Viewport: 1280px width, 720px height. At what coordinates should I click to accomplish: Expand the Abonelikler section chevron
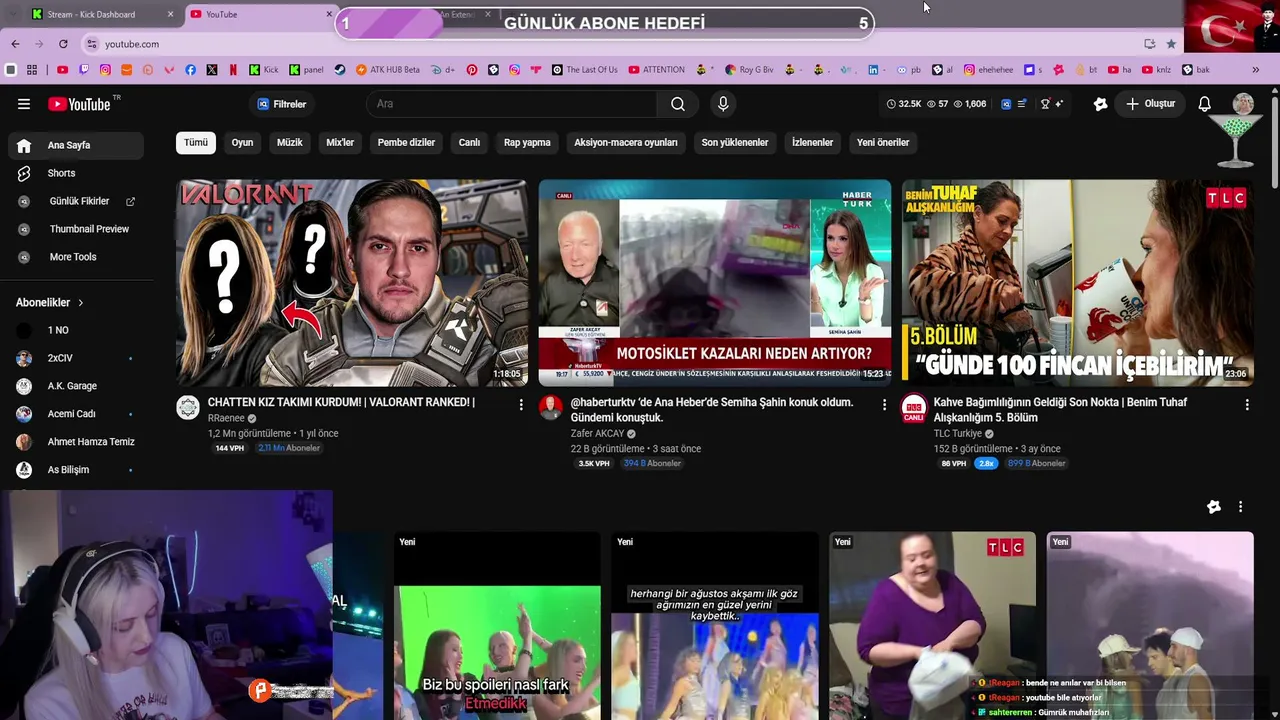(81, 303)
